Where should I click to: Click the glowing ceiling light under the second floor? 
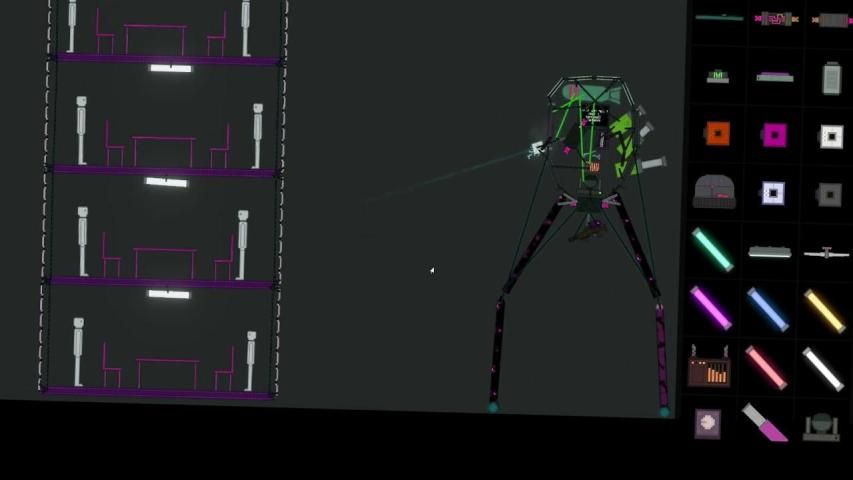pyautogui.click(x=166, y=182)
